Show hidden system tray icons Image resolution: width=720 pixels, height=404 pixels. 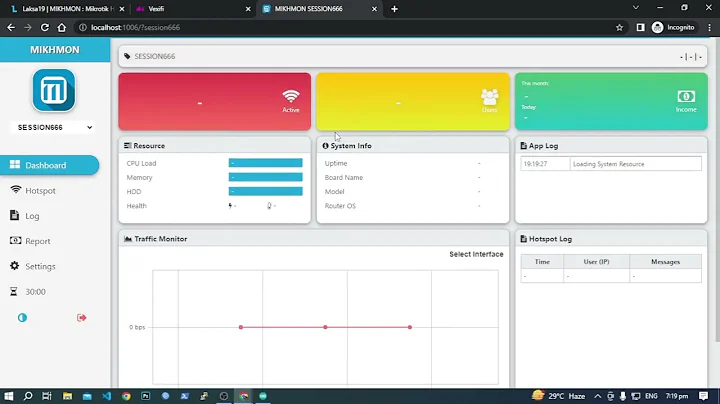coord(597,396)
